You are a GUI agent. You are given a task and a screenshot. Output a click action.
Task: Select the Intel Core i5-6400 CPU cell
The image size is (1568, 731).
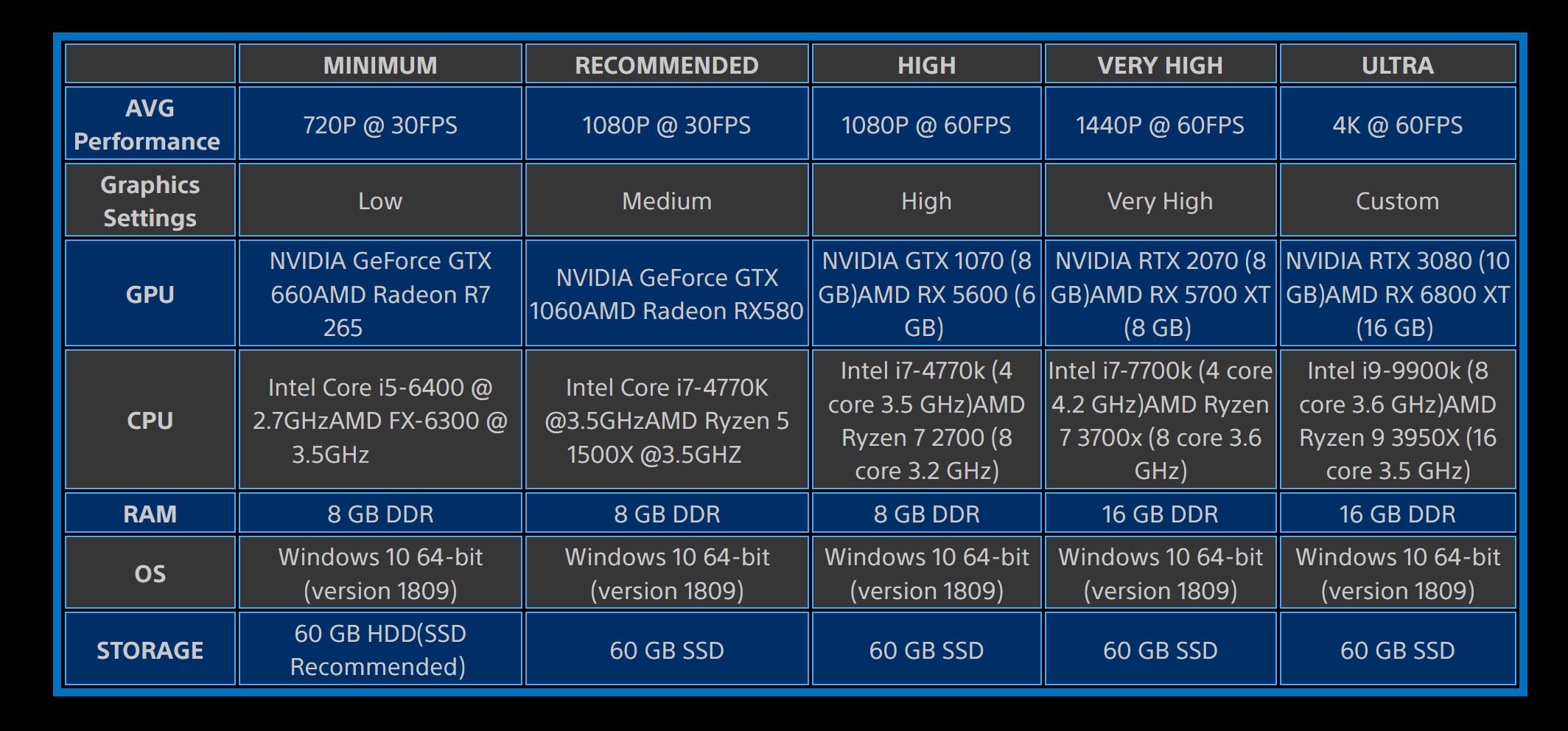(x=380, y=420)
